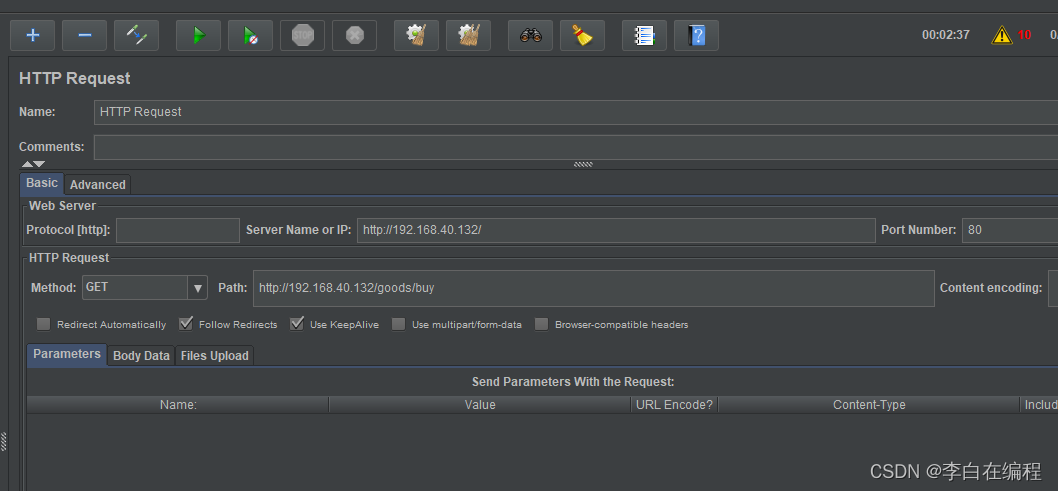Click Start no pauses icon

tap(250, 35)
